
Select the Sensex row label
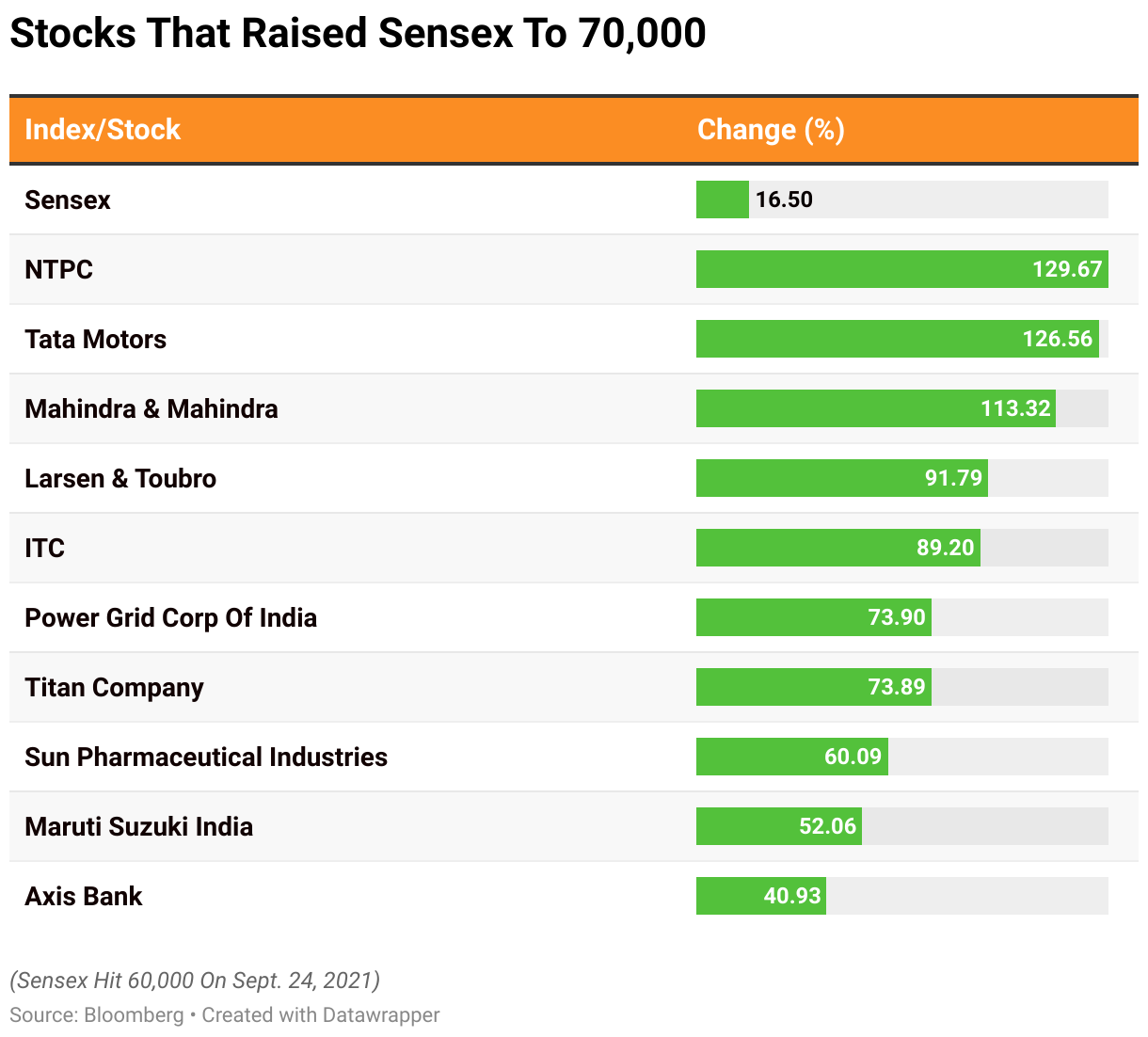point(68,200)
